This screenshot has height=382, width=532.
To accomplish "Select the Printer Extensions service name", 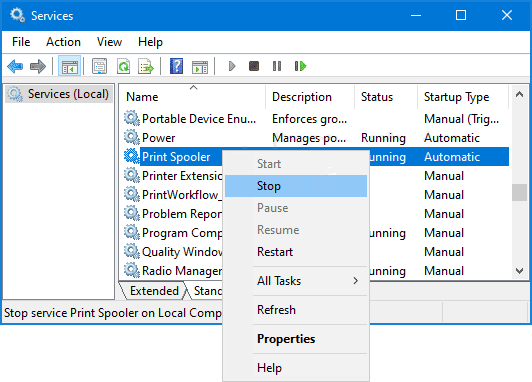I will point(182,176).
